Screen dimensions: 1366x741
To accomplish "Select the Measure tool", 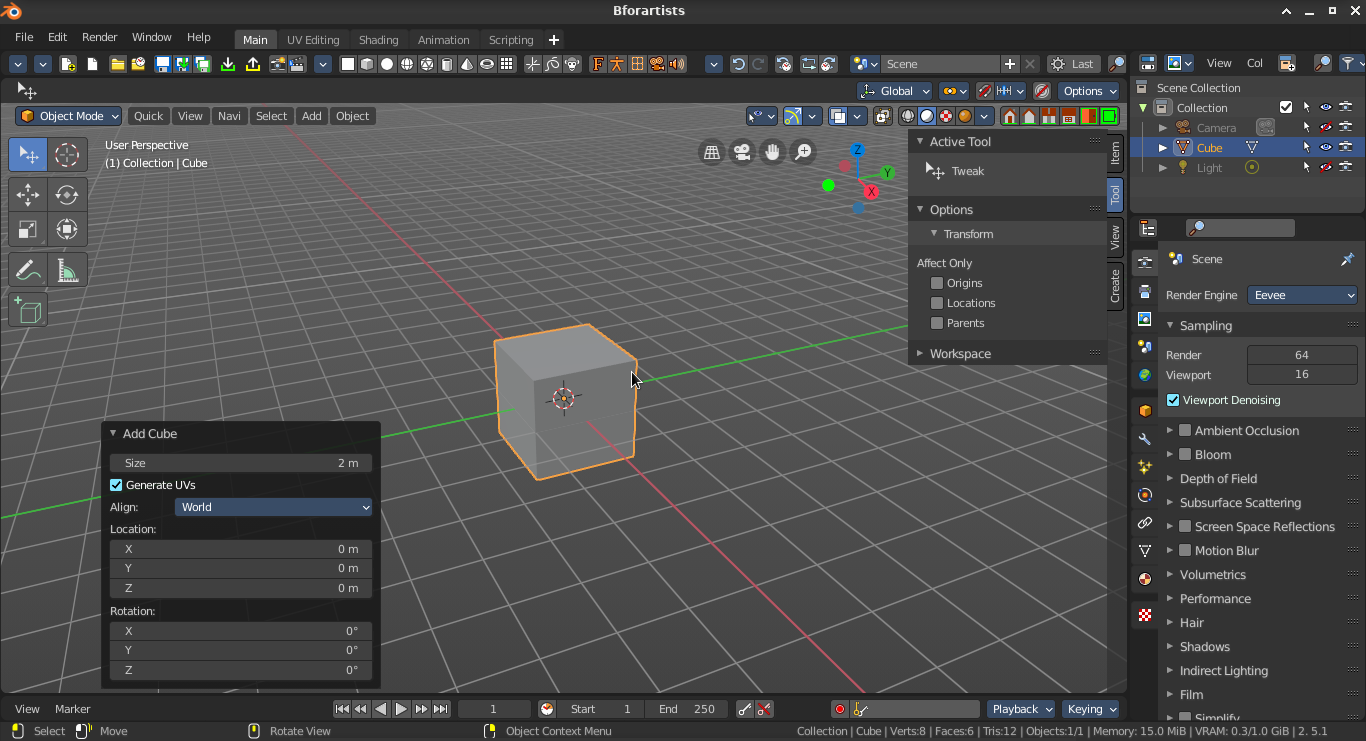I will [x=67, y=271].
